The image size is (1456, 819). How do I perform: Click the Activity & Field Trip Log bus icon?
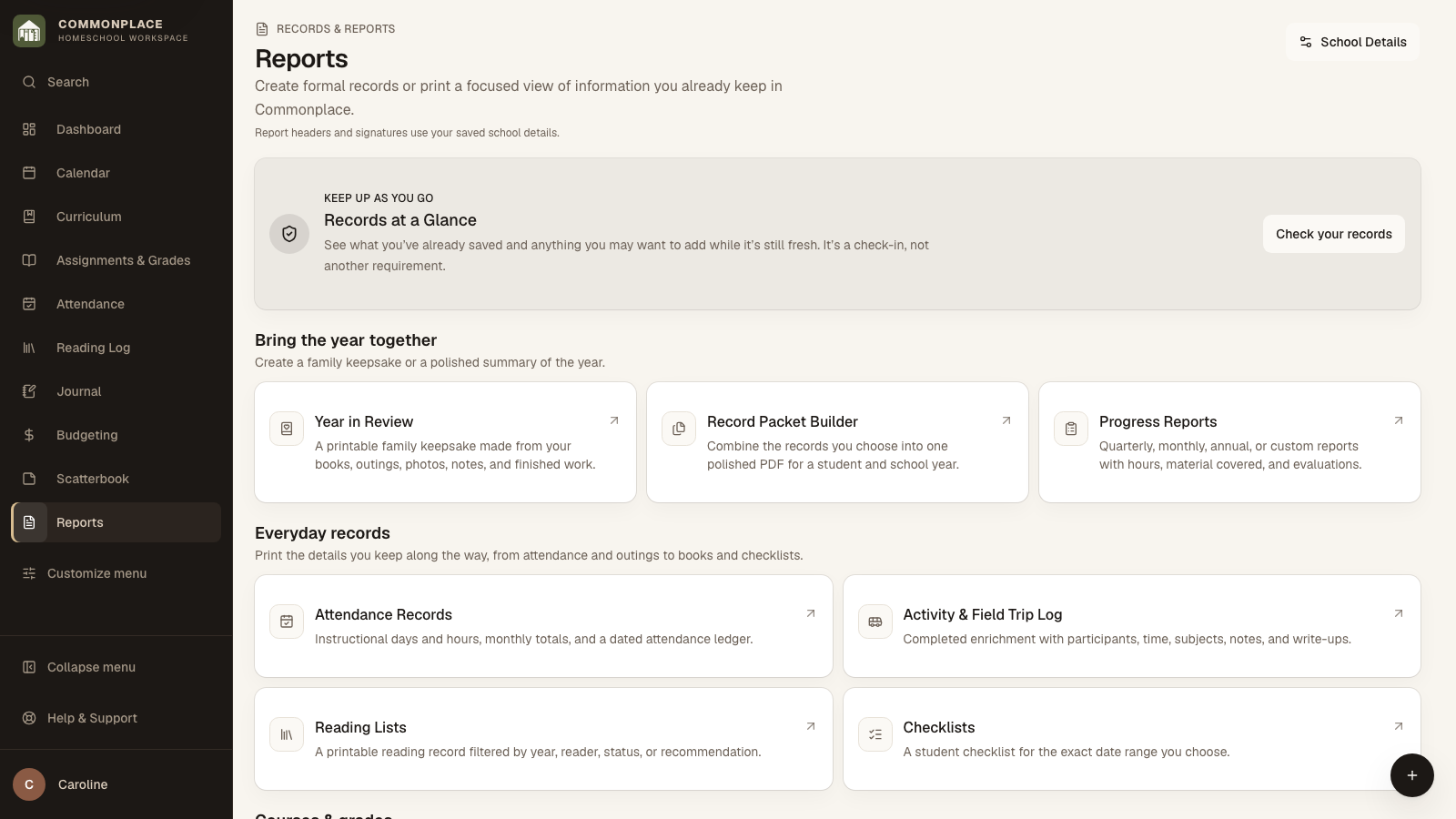[875, 622]
